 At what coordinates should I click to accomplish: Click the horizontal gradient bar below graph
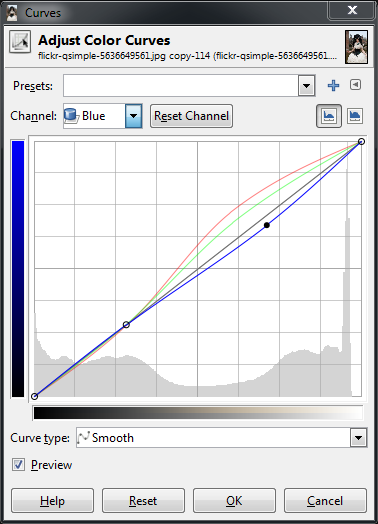(198, 413)
